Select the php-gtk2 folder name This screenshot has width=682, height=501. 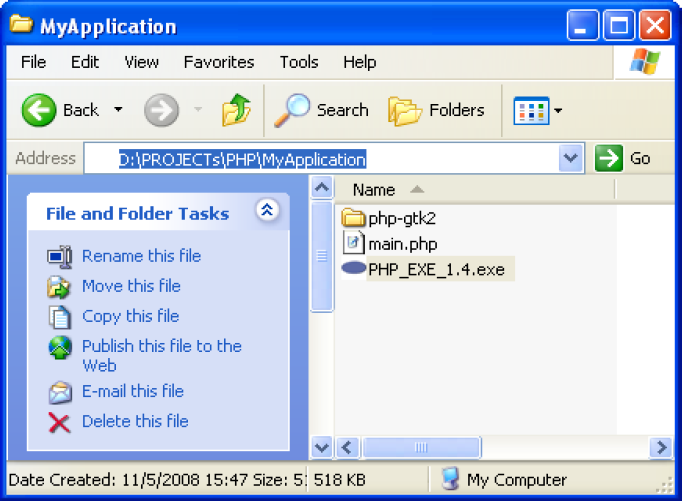[x=402, y=218]
